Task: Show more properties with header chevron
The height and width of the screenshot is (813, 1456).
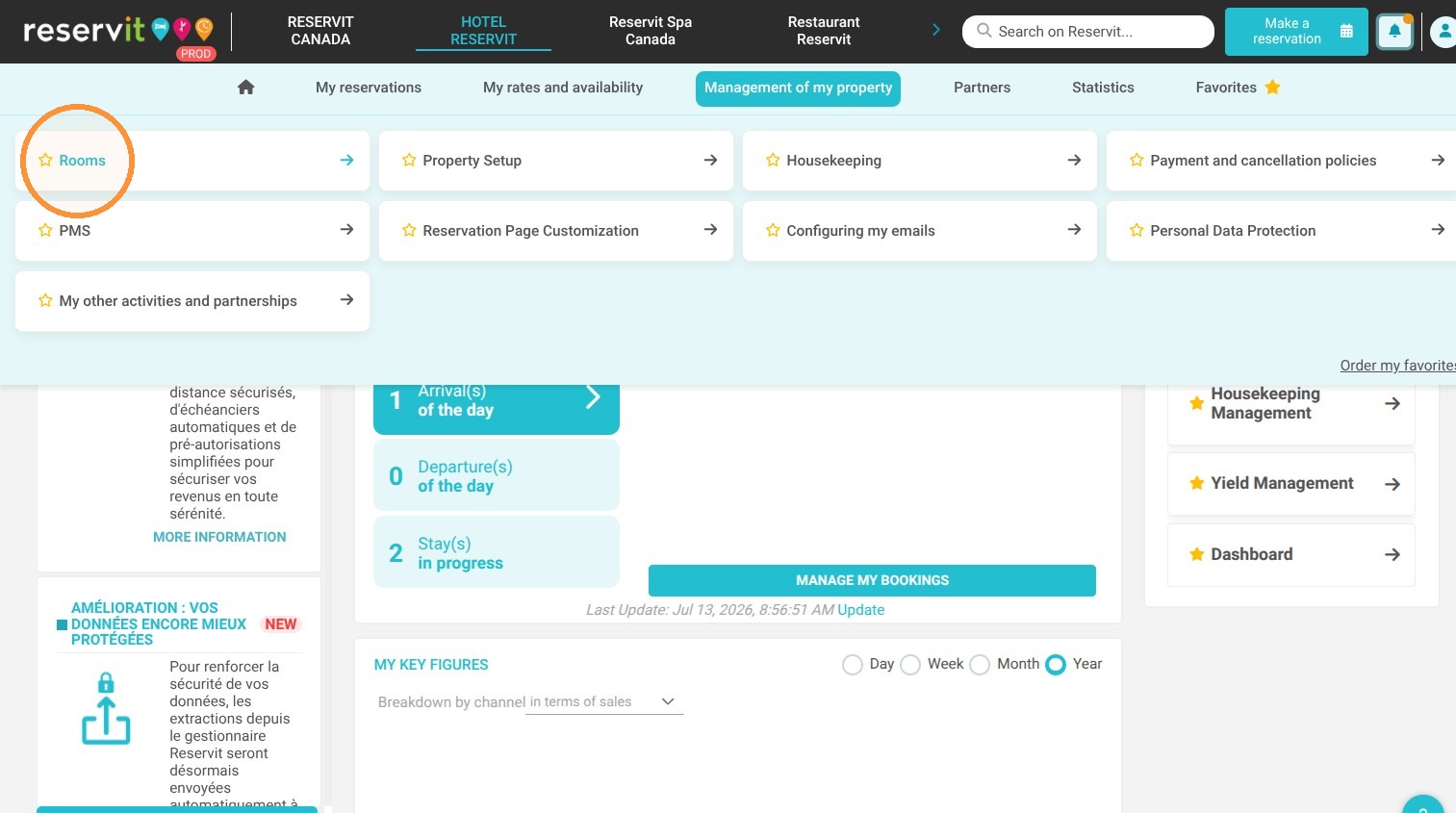Action: point(935,31)
